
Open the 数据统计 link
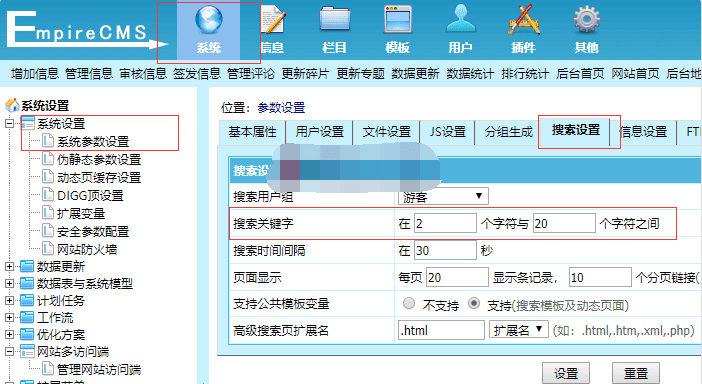click(470, 74)
